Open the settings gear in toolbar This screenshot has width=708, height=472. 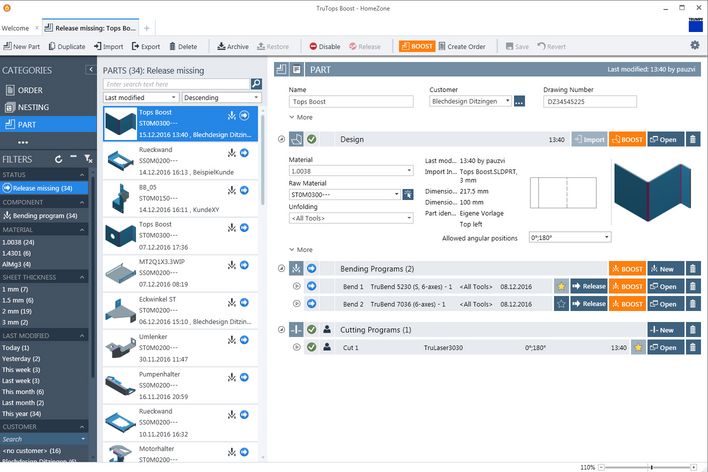694,46
